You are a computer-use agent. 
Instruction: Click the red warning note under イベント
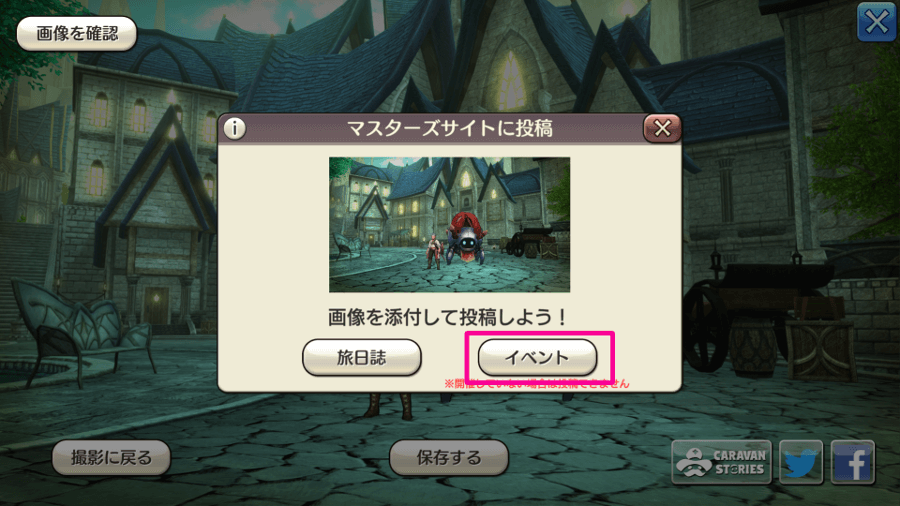[x=537, y=384]
